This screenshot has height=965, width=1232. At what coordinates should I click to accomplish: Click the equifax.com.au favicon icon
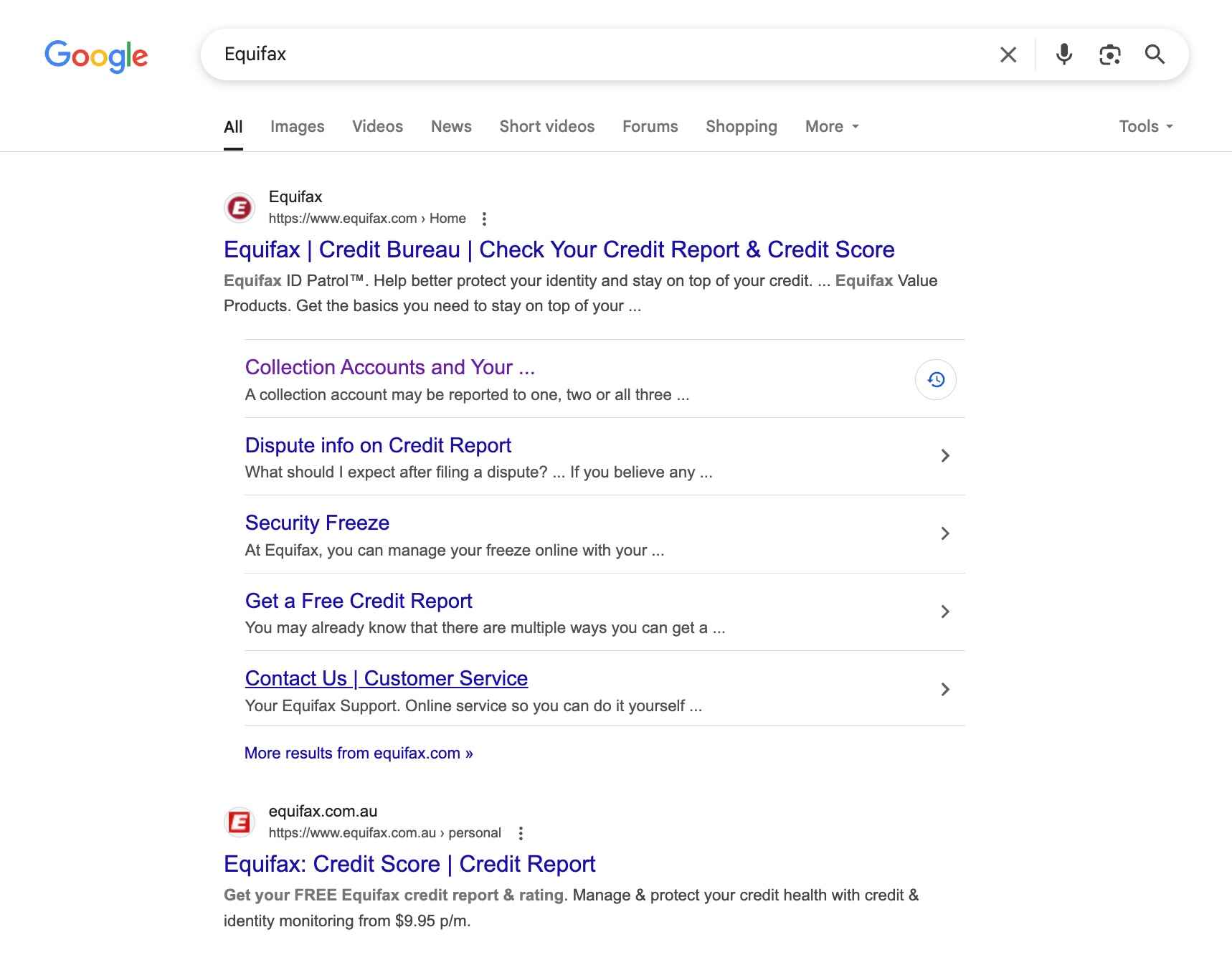[240, 822]
